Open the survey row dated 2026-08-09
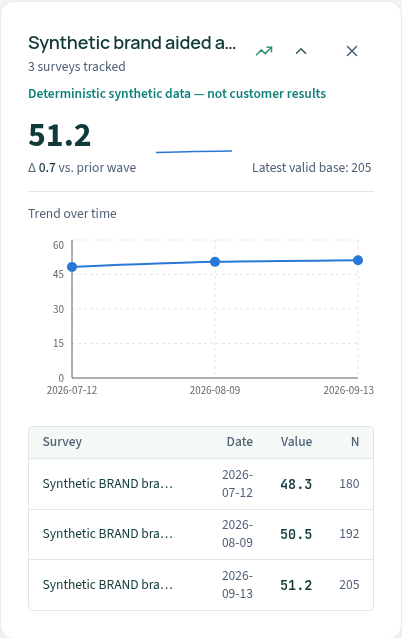This screenshot has width=402, height=638. tap(201, 534)
